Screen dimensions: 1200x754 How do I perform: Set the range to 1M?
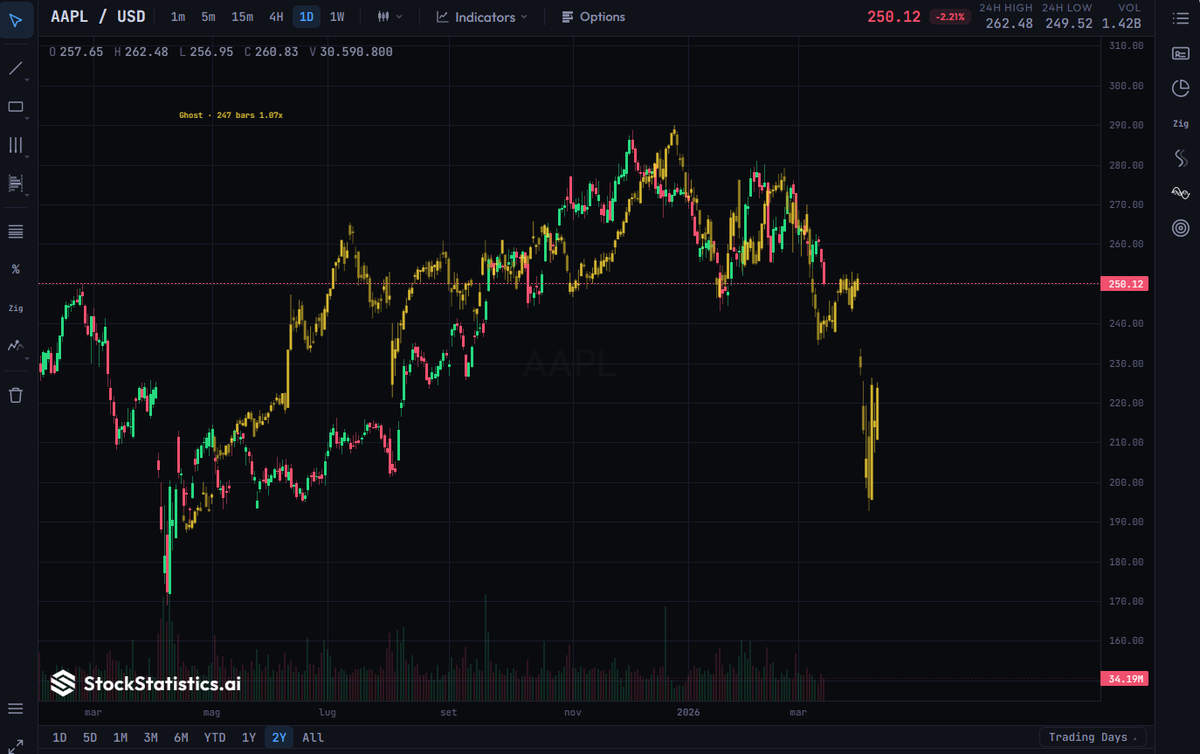click(120, 737)
